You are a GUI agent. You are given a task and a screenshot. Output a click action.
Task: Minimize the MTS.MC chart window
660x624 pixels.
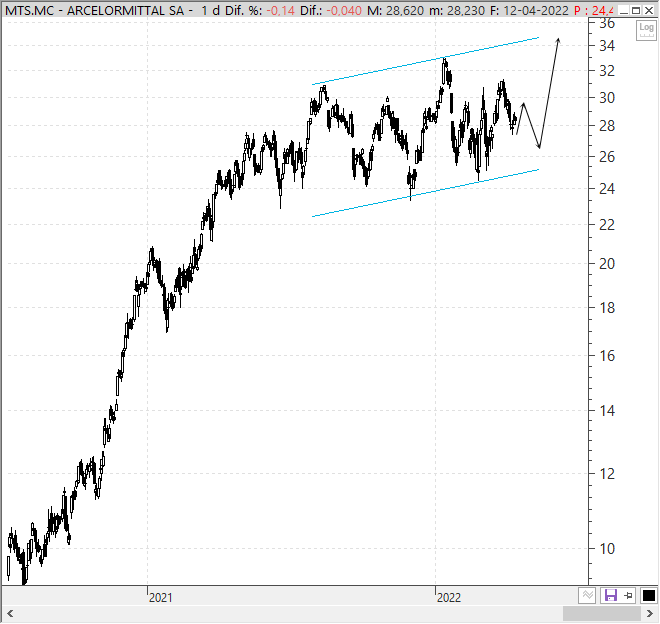(x=624, y=10)
